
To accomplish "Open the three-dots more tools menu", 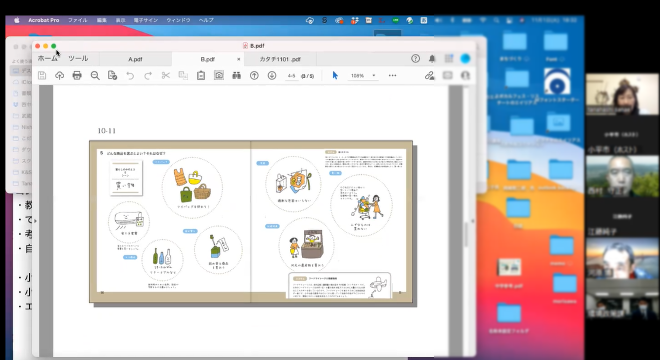I will tap(392, 75).
